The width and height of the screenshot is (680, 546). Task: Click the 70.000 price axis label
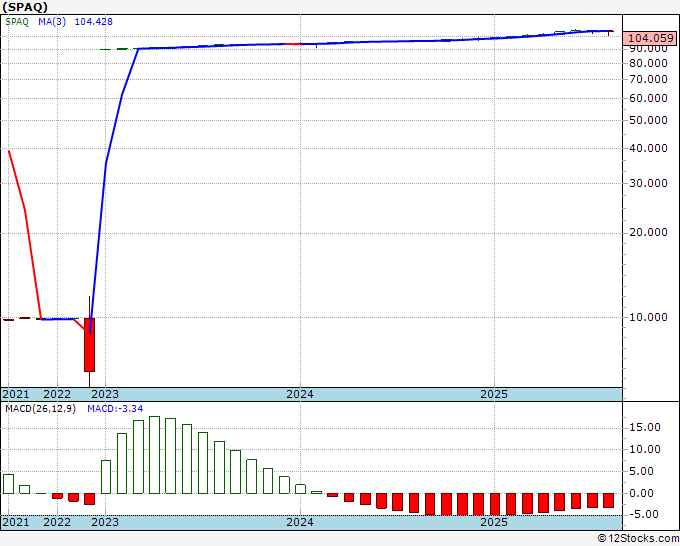[648, 79]
